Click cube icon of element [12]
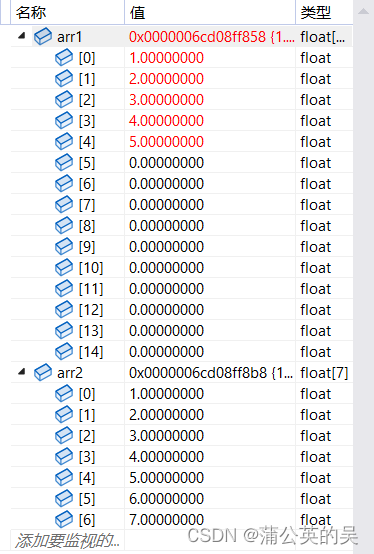 pyautogui.click(x=64, y=310)
